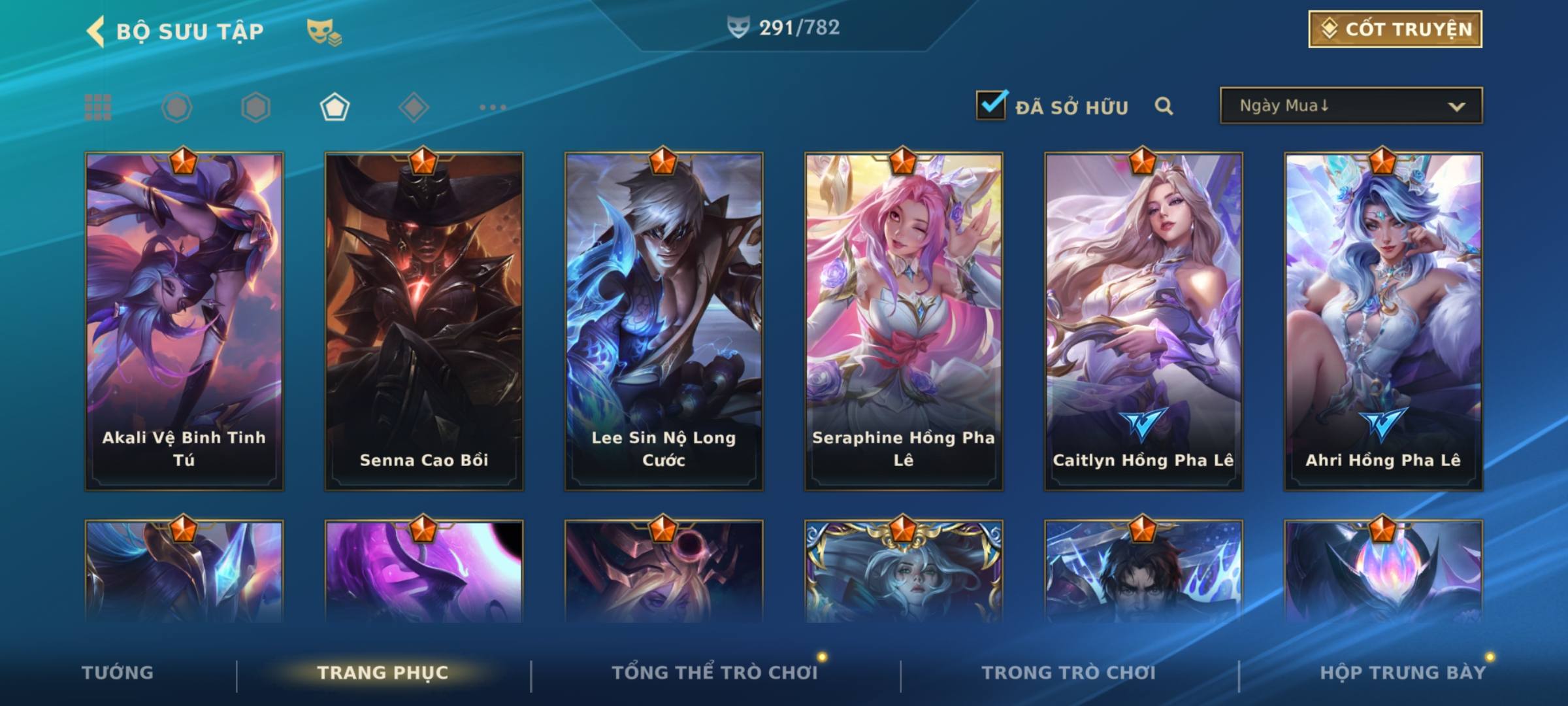Uncheck the Đã Sở Hữu checkbox
The height and width of the screenshot is (706, 1568).
pos(991,105)
